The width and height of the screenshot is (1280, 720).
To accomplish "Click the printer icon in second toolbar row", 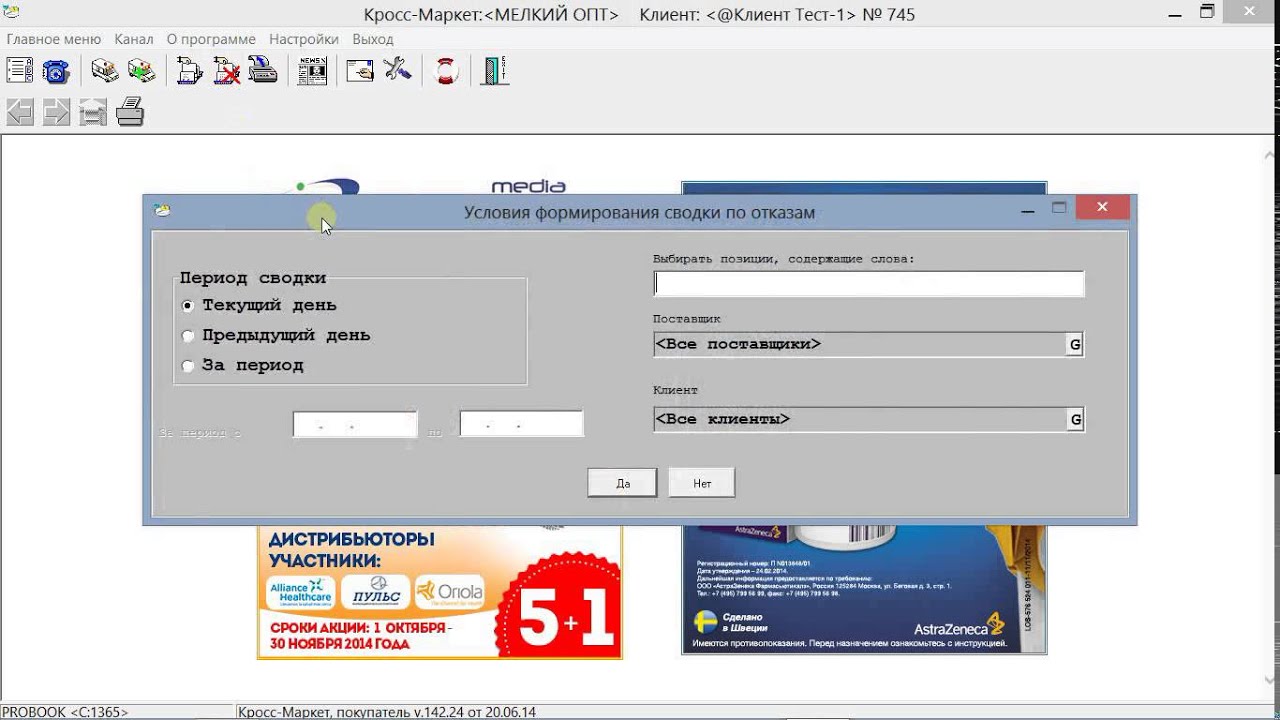I will pos(130,112).
